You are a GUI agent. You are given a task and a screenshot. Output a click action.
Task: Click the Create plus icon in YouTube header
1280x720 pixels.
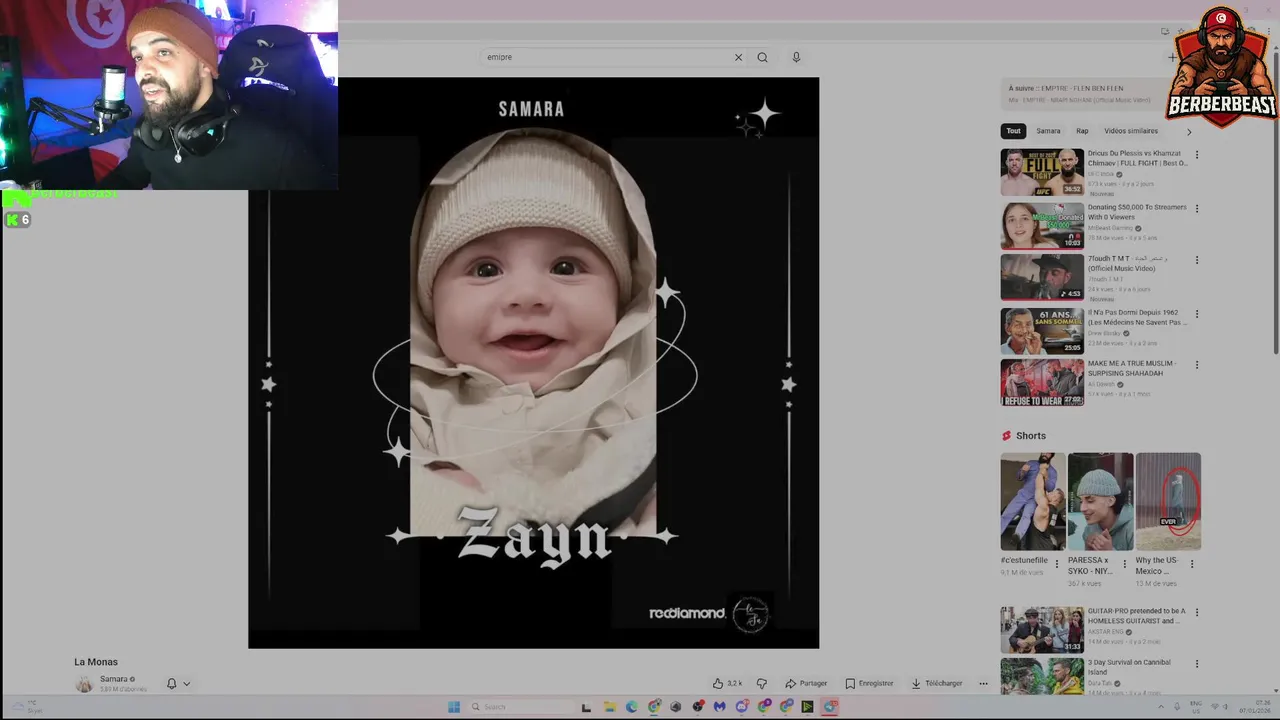1172,57
